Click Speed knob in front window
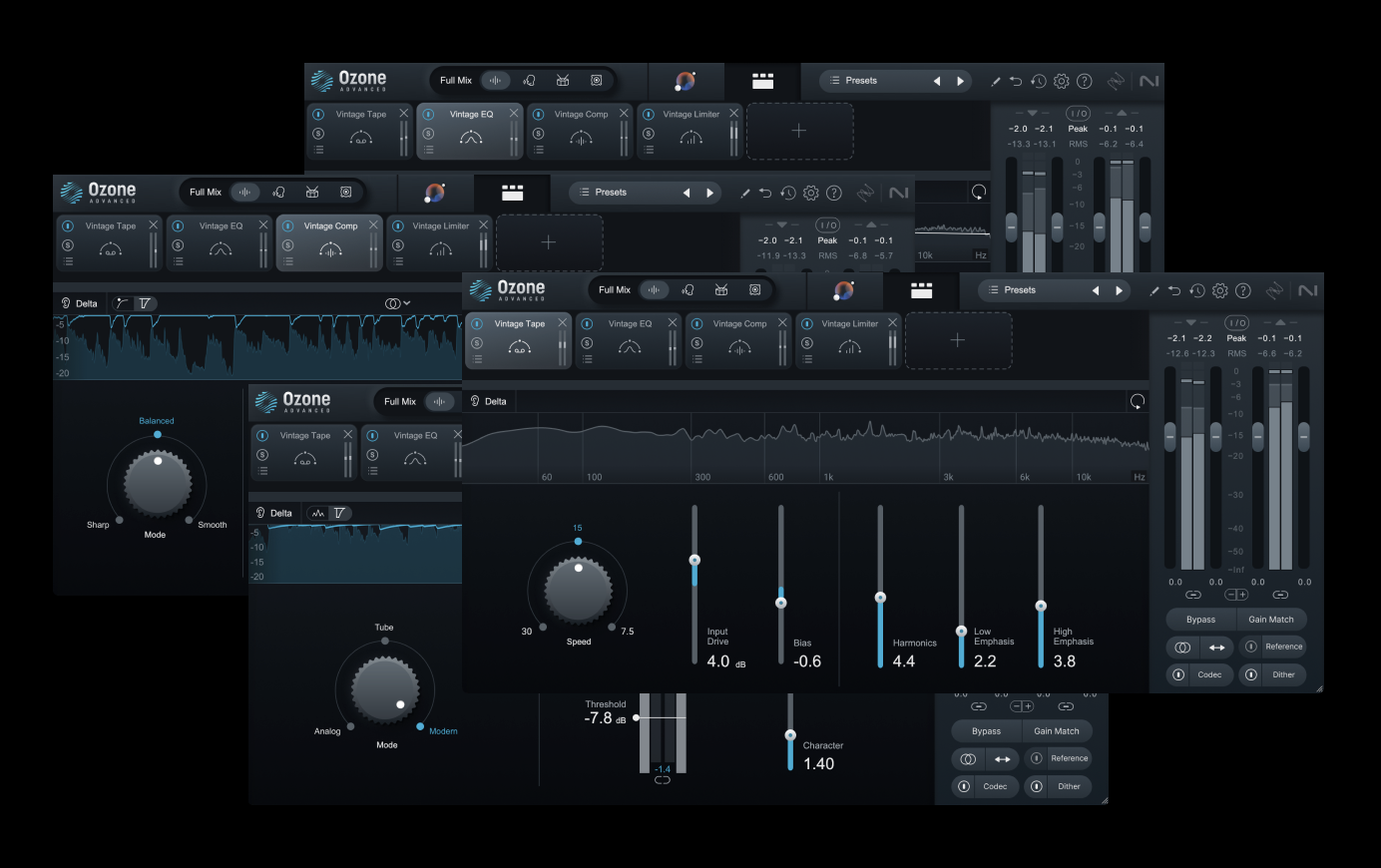This screenshot has height=868, width=1381. click(x=579, y=590)
